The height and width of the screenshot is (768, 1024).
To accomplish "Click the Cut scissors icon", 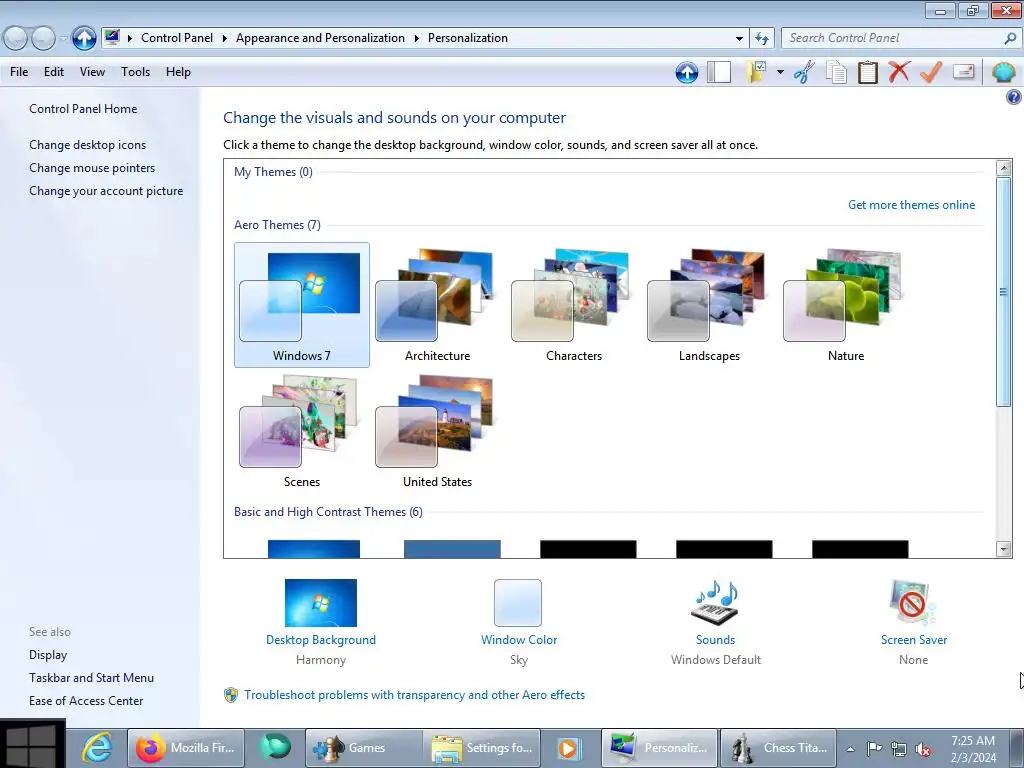I will coord(804,72).
